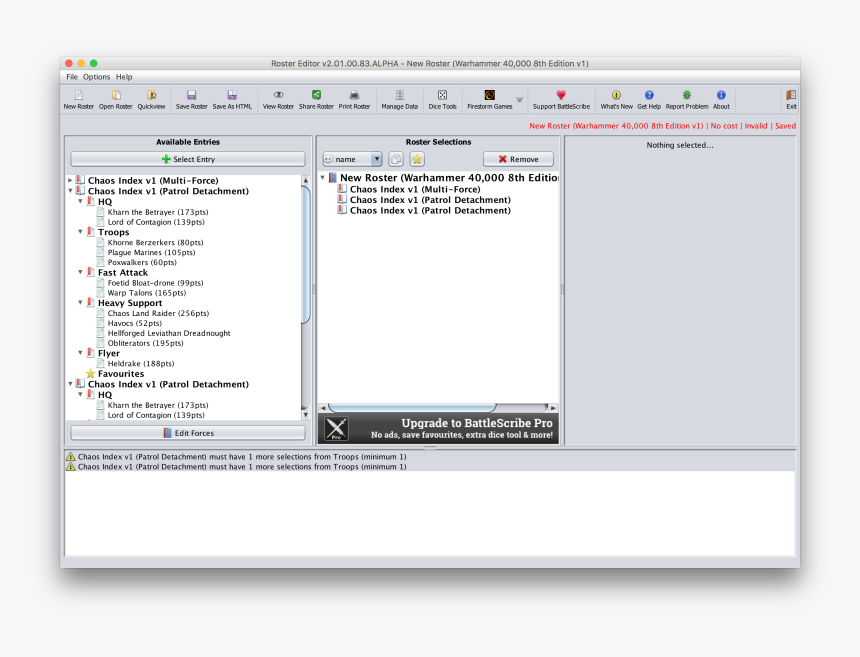The width and height of the screenshot is (860, 657).
Task: Open the Firestorm Games dropdown arrow
Action: point(519,100)
